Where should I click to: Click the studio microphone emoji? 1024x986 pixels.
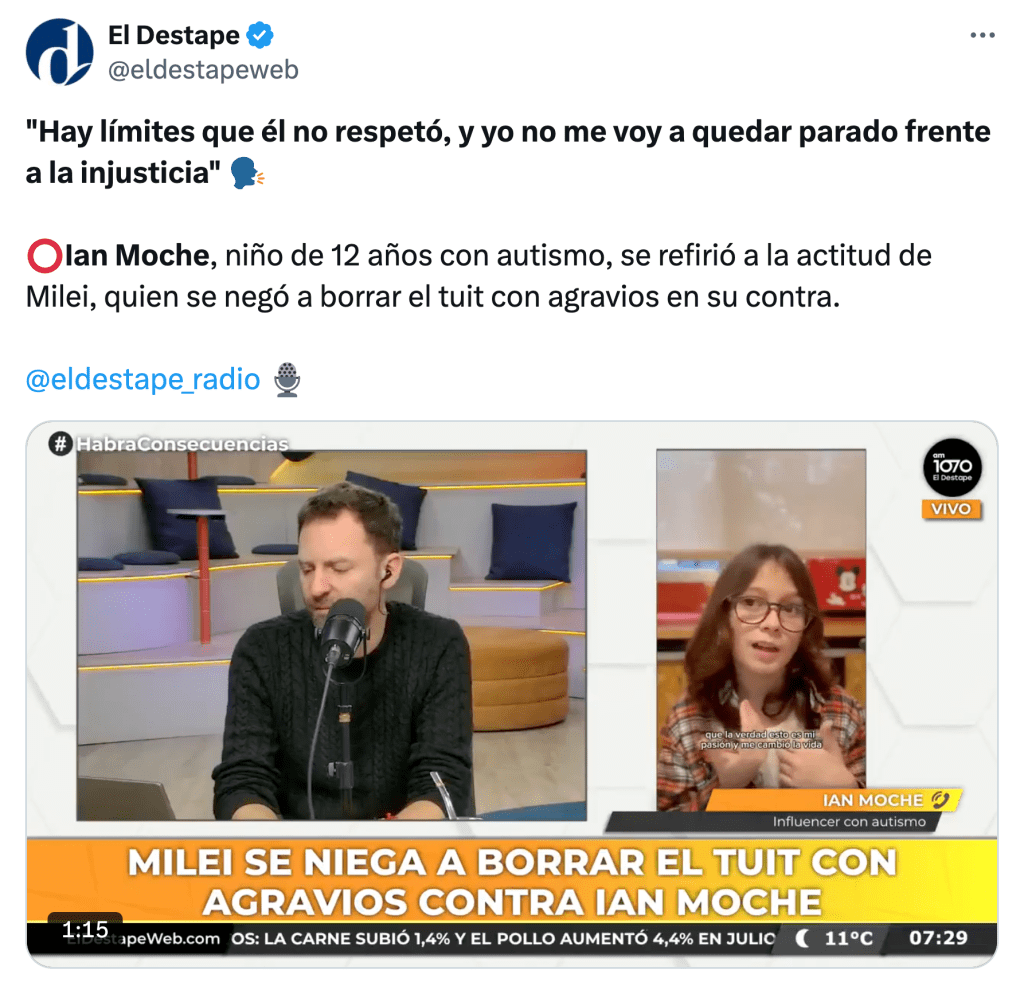click(287, 379)
